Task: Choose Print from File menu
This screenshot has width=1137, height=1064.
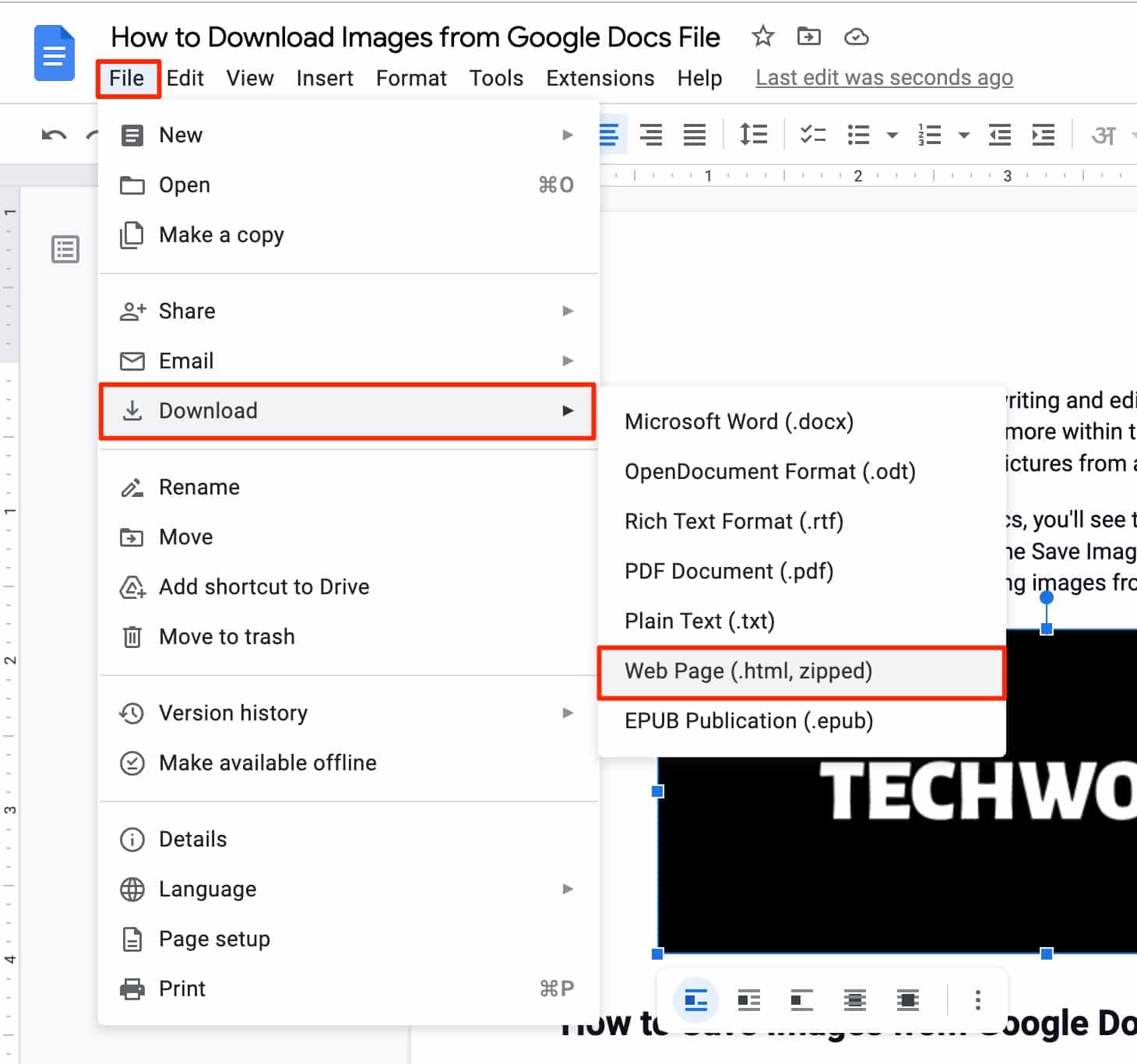Action: pos(348,988)
